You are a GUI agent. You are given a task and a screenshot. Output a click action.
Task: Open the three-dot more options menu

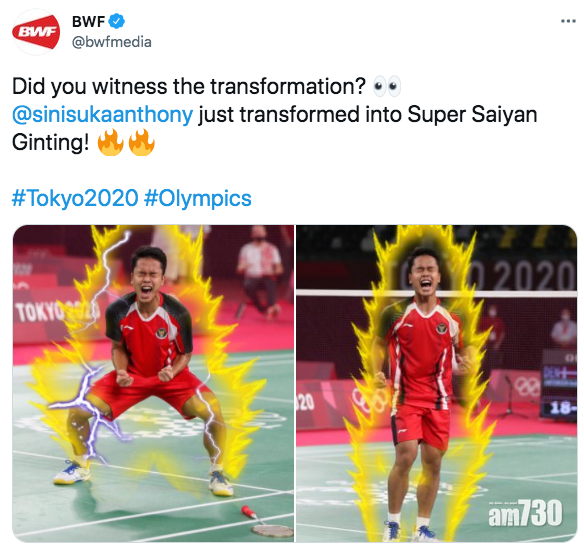click(x=568, y=21)
